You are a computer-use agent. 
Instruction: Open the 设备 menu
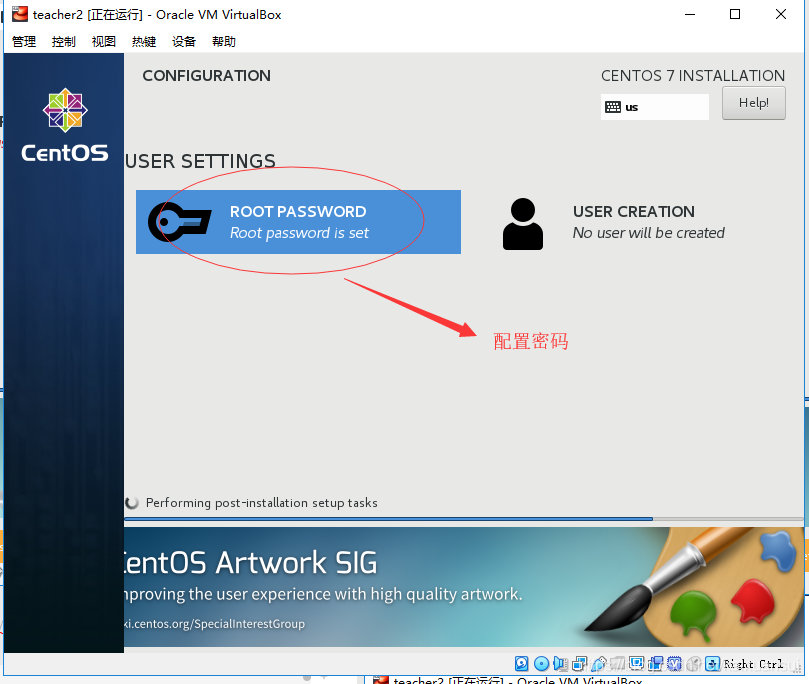click(x=184, y=41)
